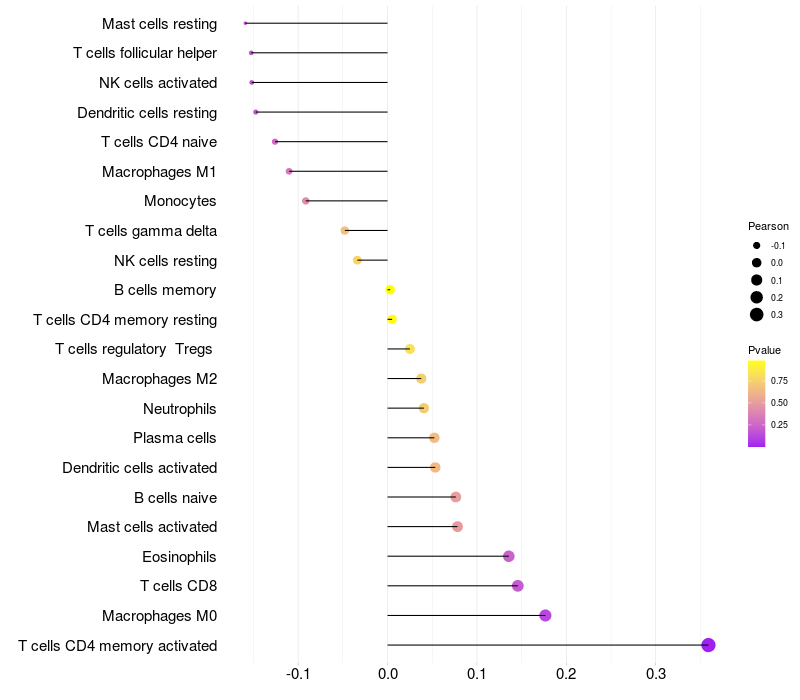Click the Pvalue color gradient bar

click(756, 403)
